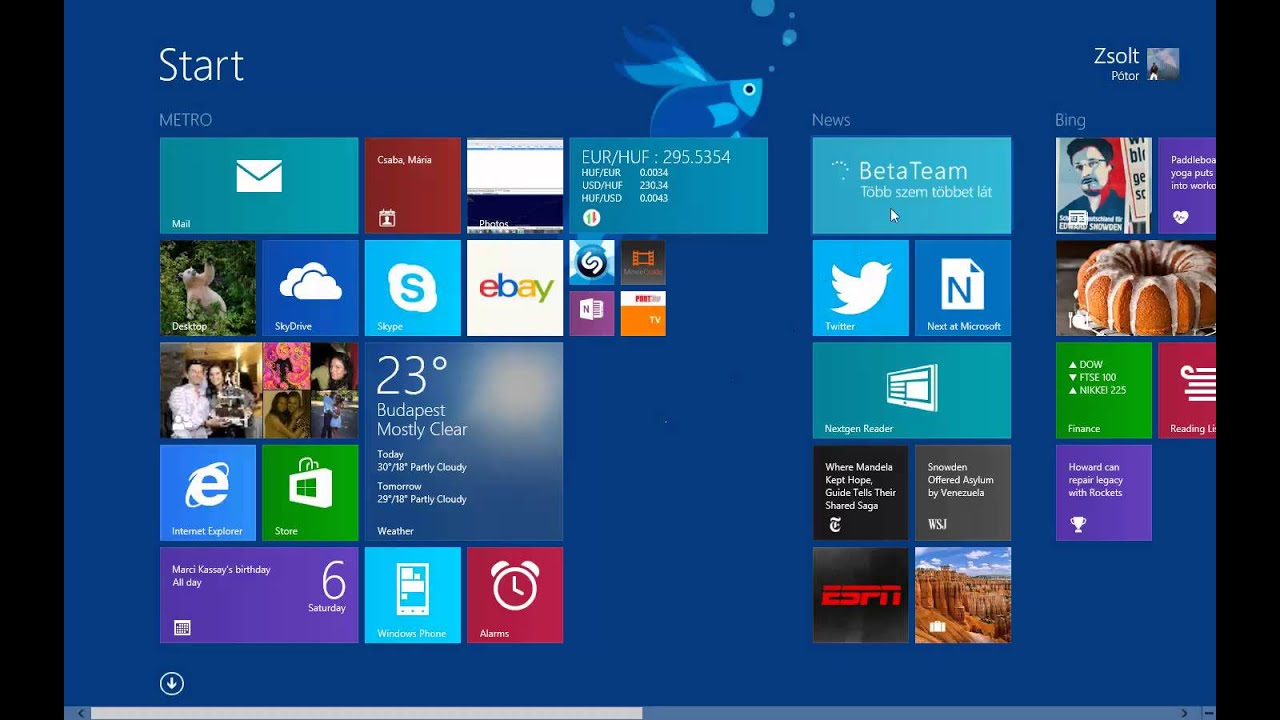This screenshot has height=720, width=1280.
Task: Open the green Finance tile
Action: coord(1104,391)
